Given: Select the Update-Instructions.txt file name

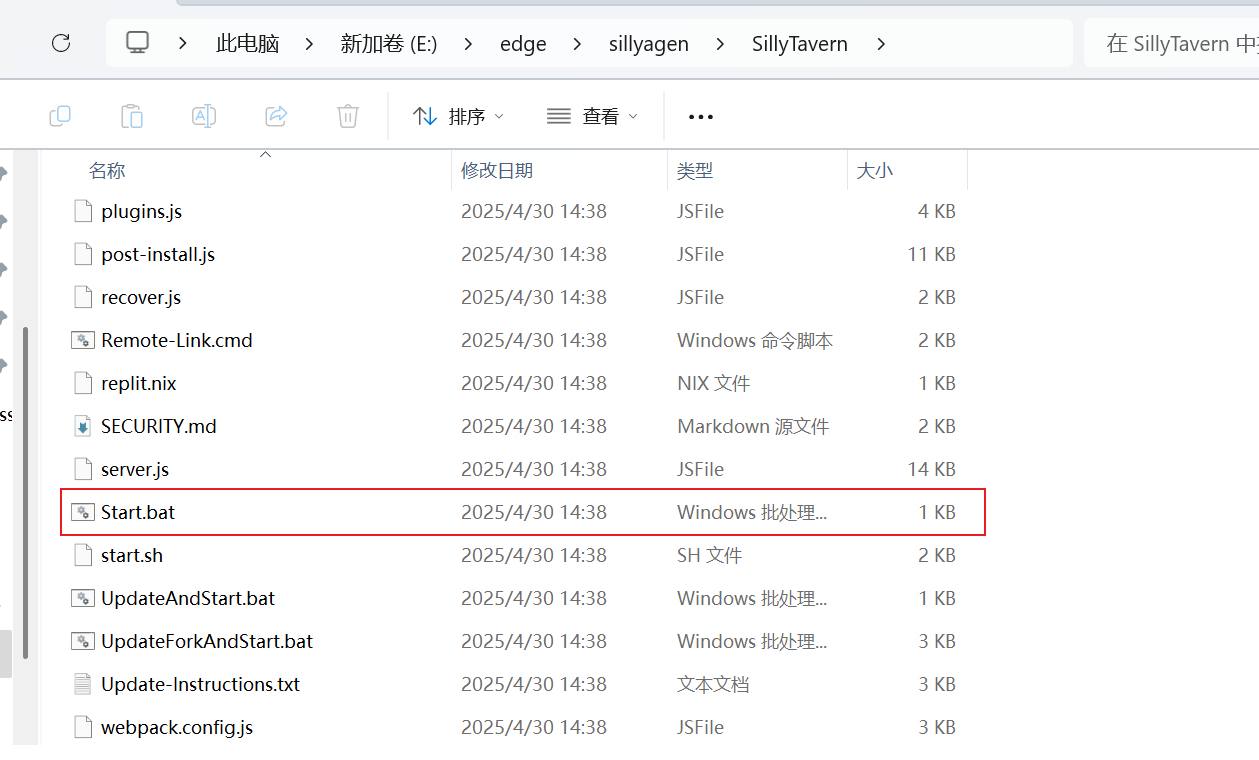Looking at the screenshot, I should 201,684.
